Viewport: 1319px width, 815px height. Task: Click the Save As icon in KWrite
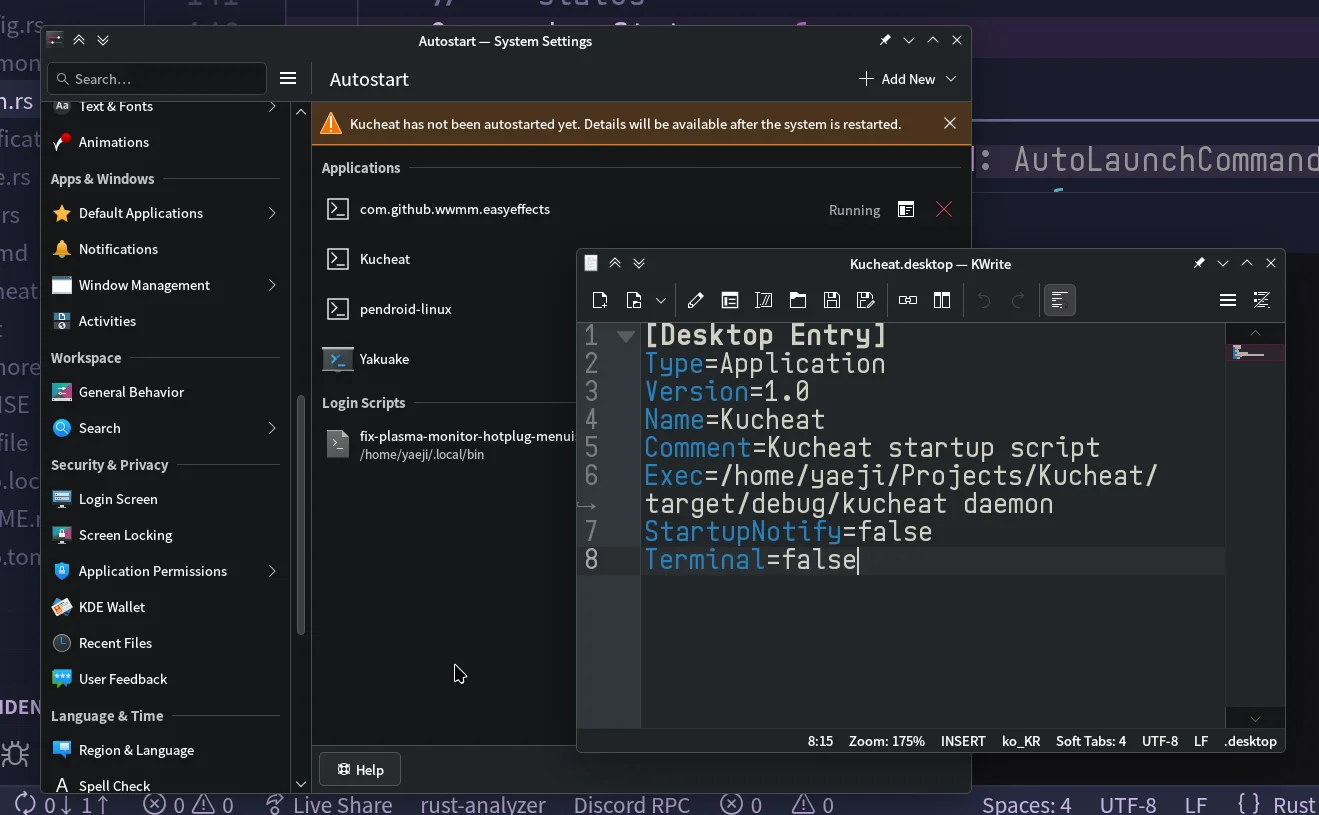click(x=866, y=300)
